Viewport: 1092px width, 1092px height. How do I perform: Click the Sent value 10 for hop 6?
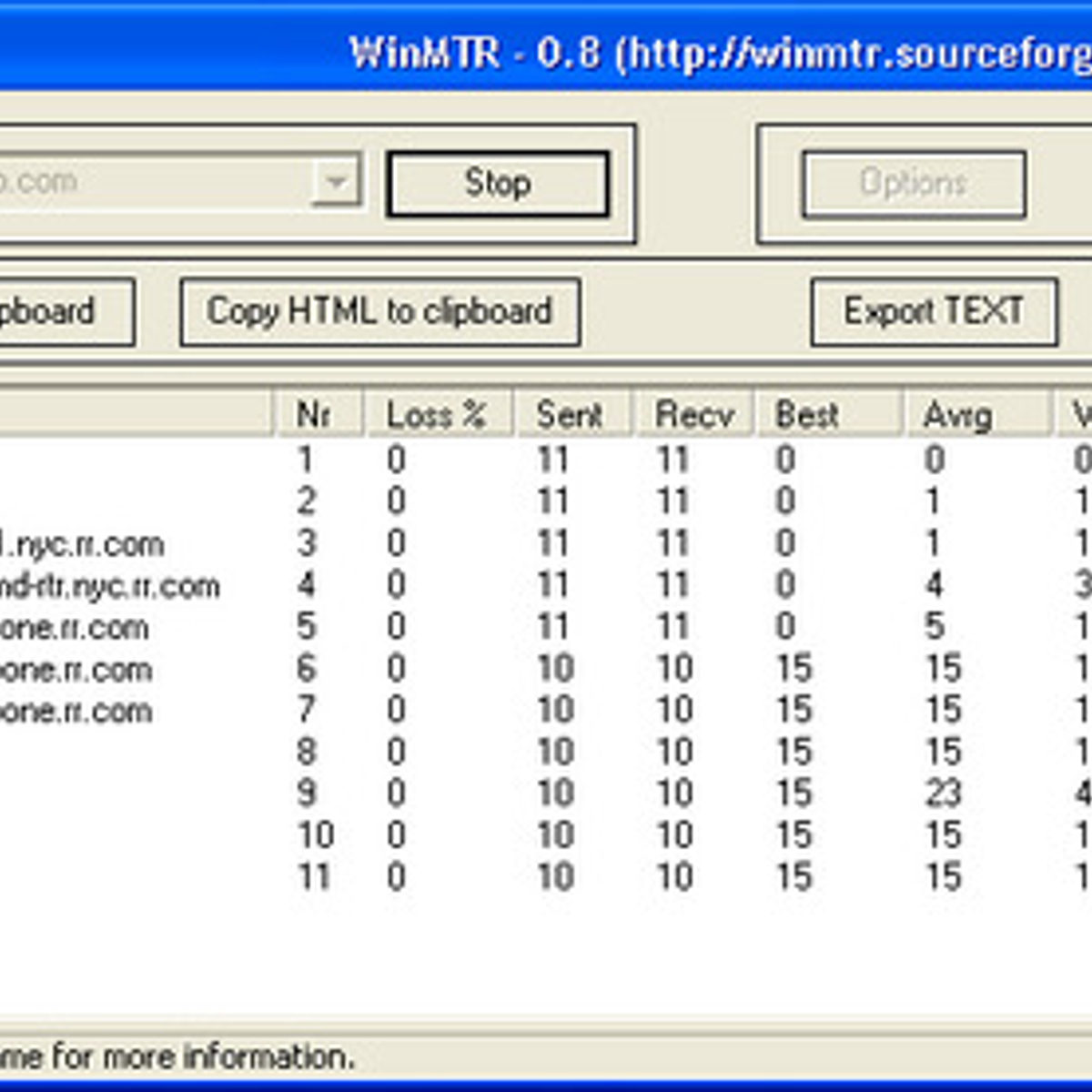[555, 669]
